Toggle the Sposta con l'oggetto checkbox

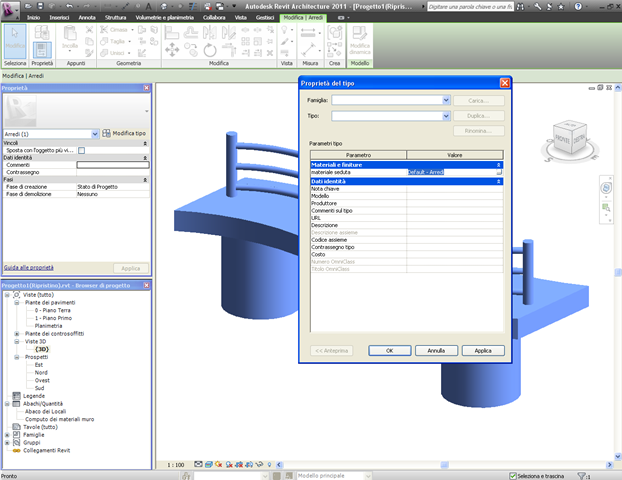82,150
